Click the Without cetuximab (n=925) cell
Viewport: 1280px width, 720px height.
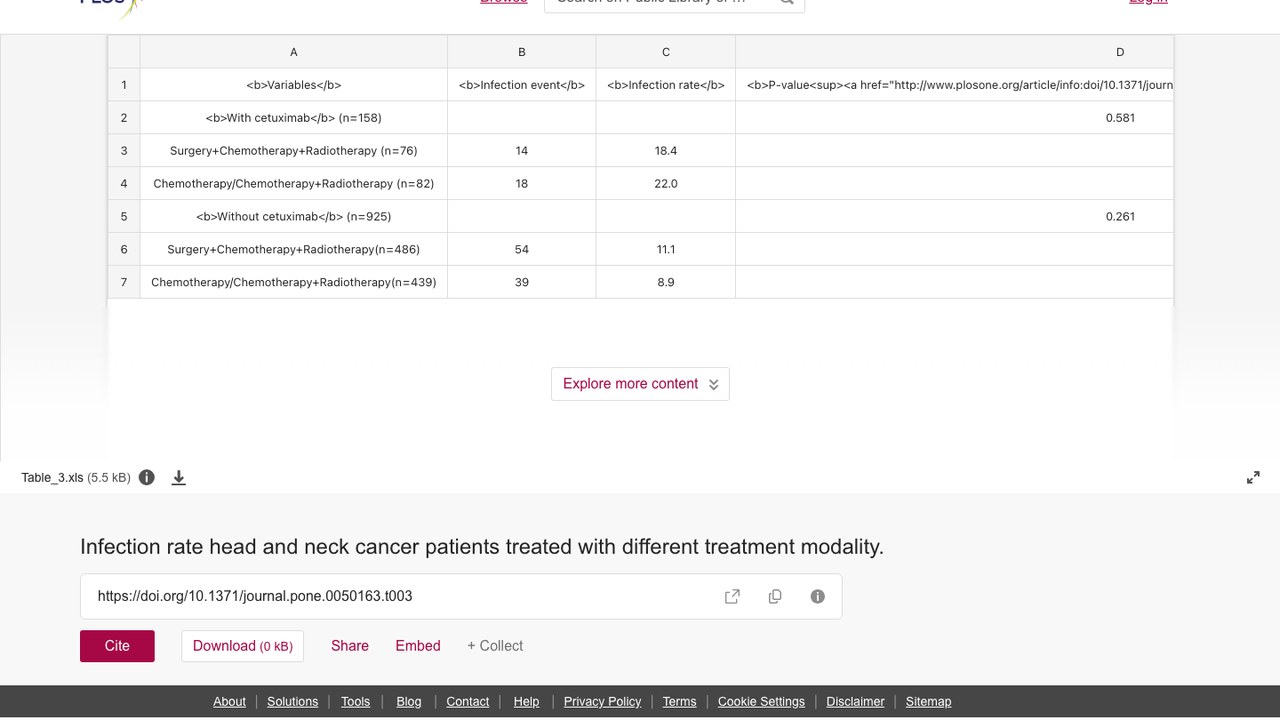coord(294,217)
